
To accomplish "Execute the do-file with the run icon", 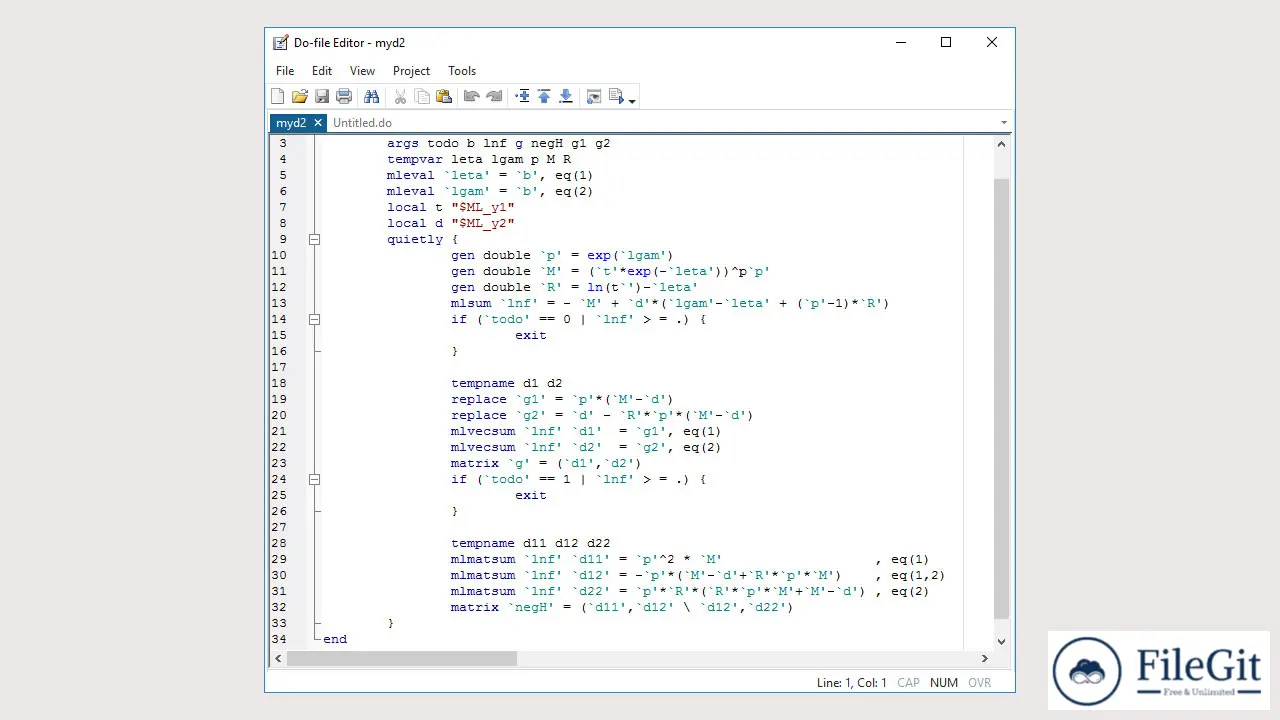I will coord(616,96).
